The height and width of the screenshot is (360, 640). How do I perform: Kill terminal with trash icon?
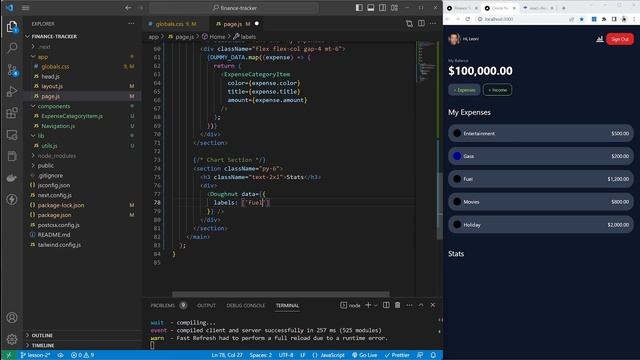(398, 305)
